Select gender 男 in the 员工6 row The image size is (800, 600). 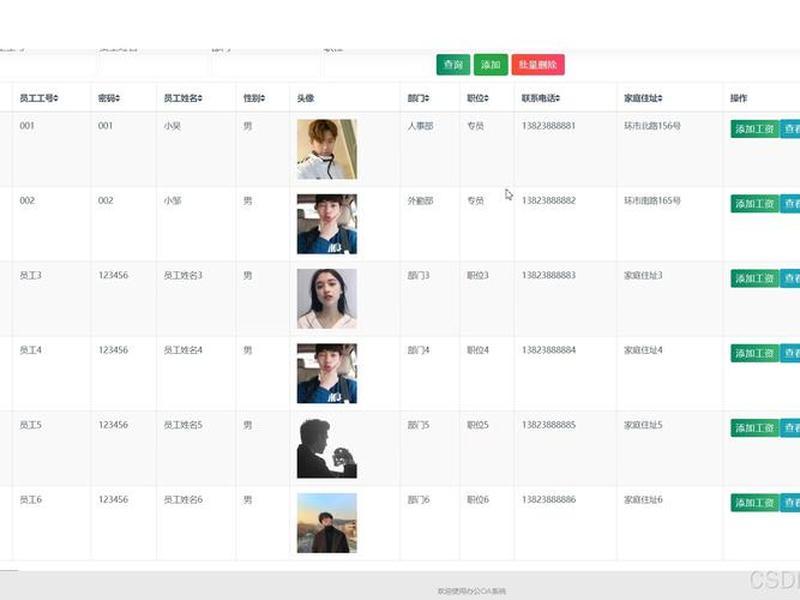(247, 499)
